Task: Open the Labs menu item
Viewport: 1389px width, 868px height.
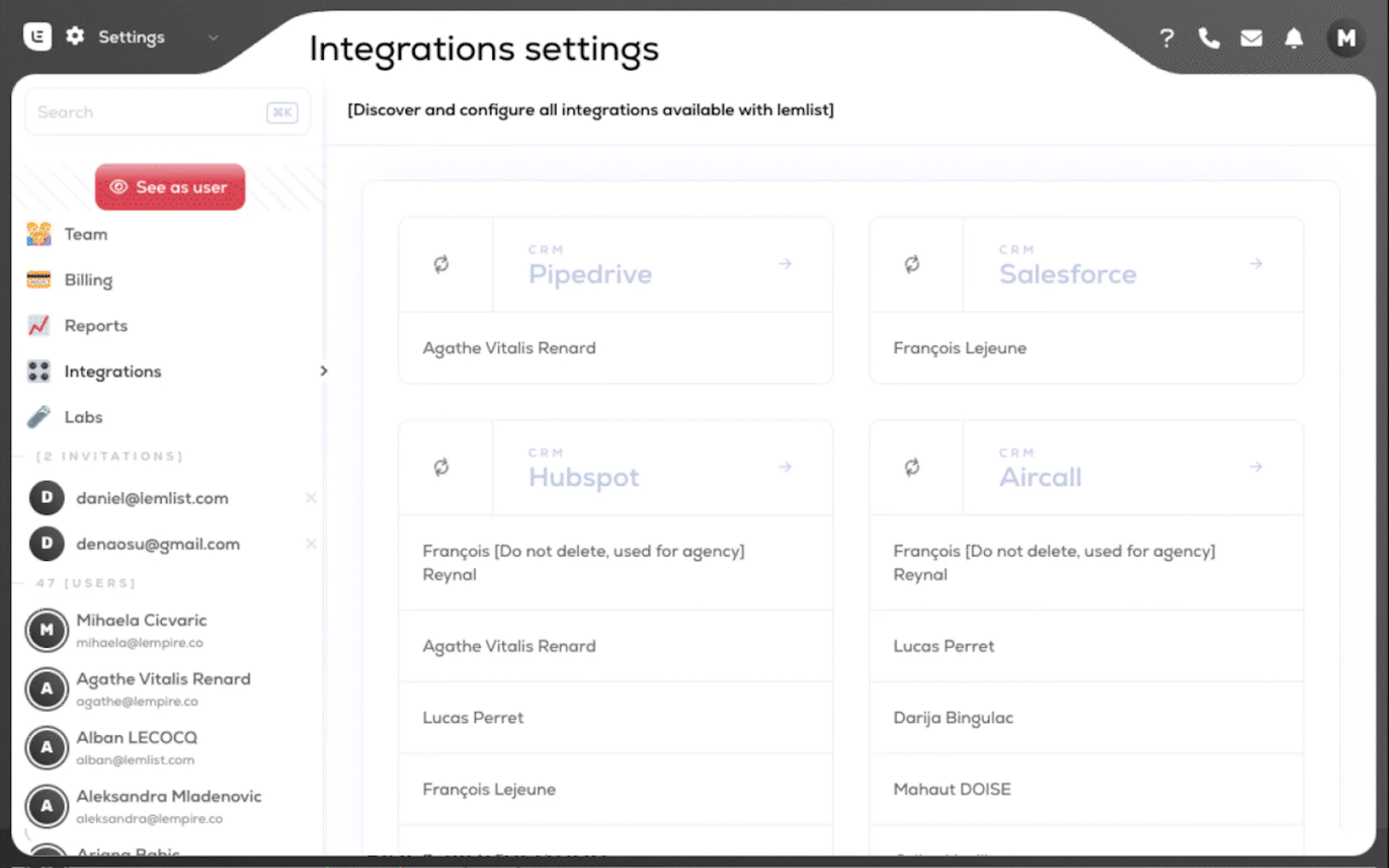Action: pyautogui.click(x=83, y=417)
